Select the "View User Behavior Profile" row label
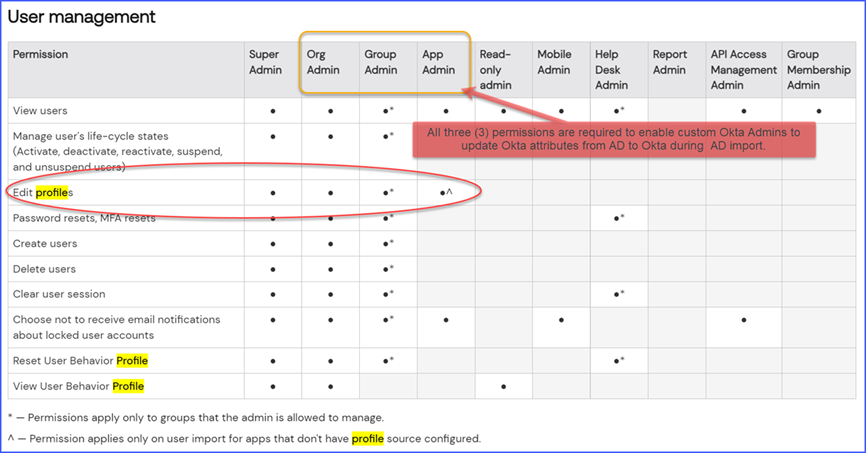The image size is (866, 453). (78, 386)
